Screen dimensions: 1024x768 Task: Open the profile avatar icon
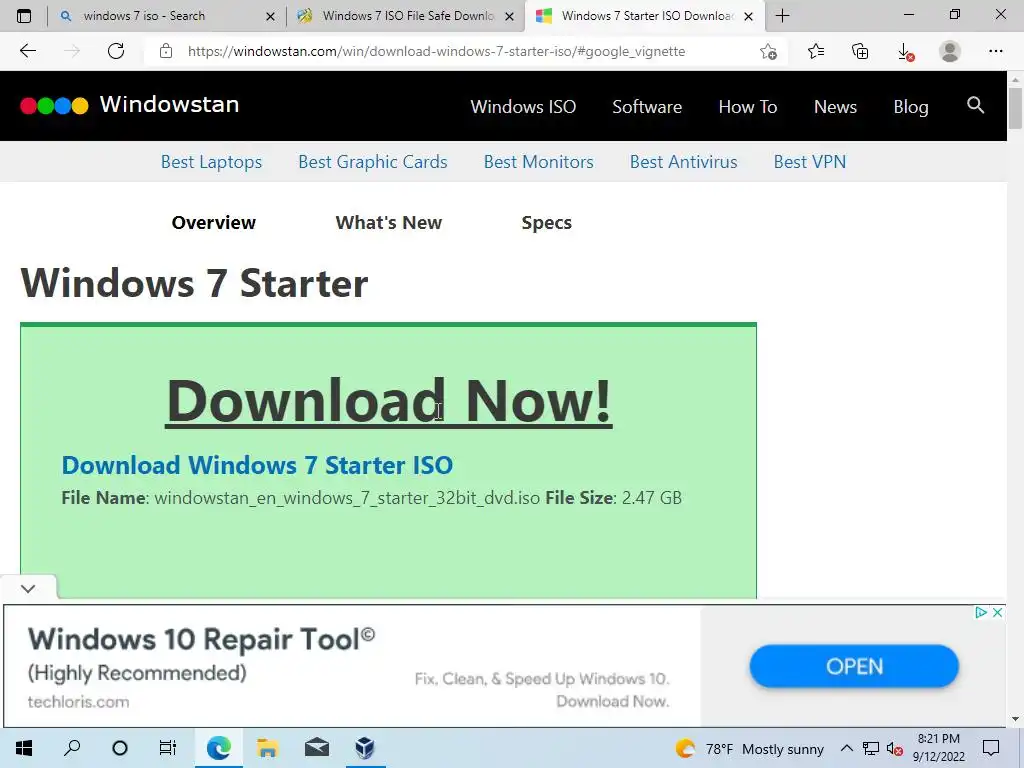click(x=950, y=51)
